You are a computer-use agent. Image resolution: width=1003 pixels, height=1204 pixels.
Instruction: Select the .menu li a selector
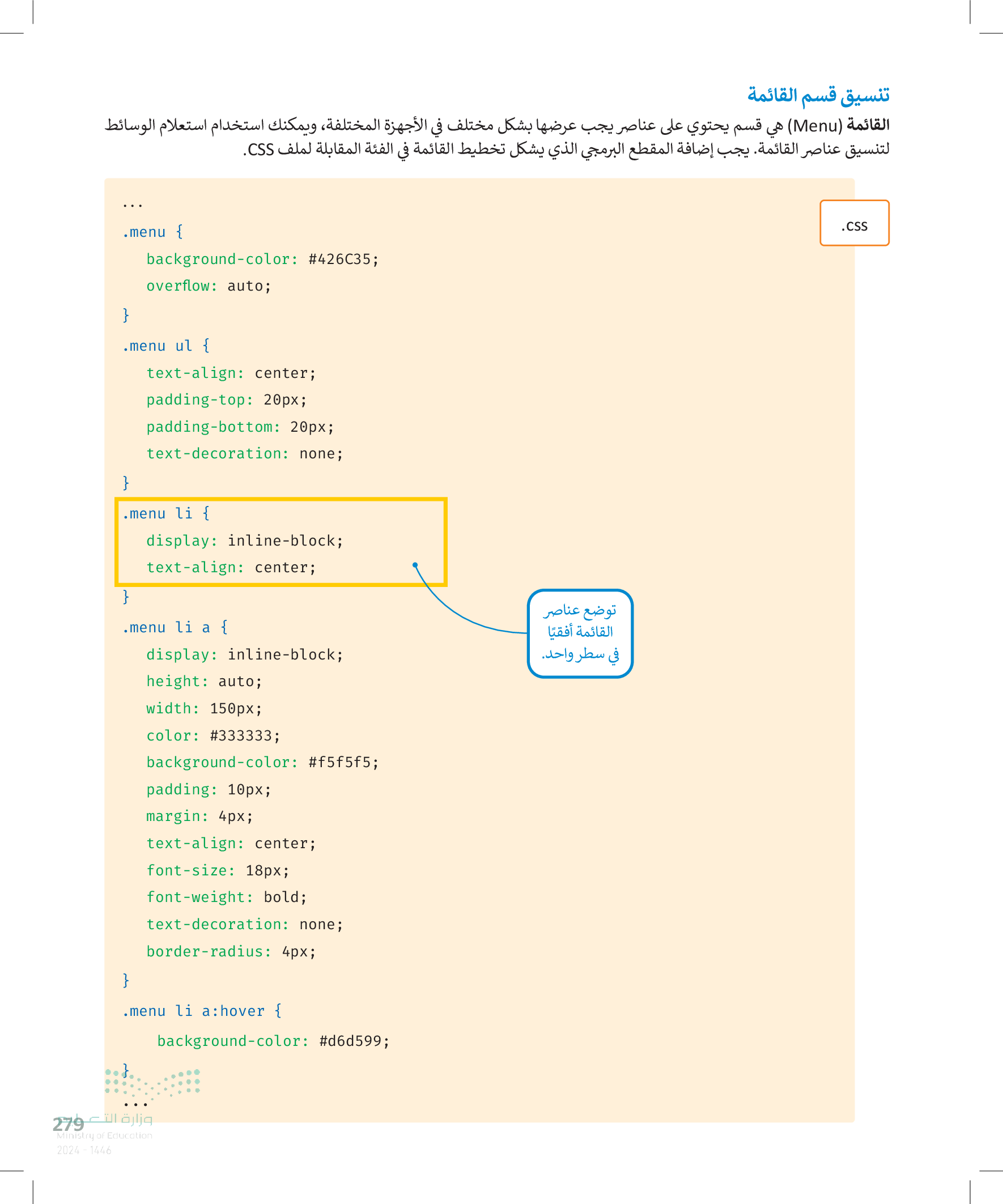pyautogui.click(x=175, y=627)
